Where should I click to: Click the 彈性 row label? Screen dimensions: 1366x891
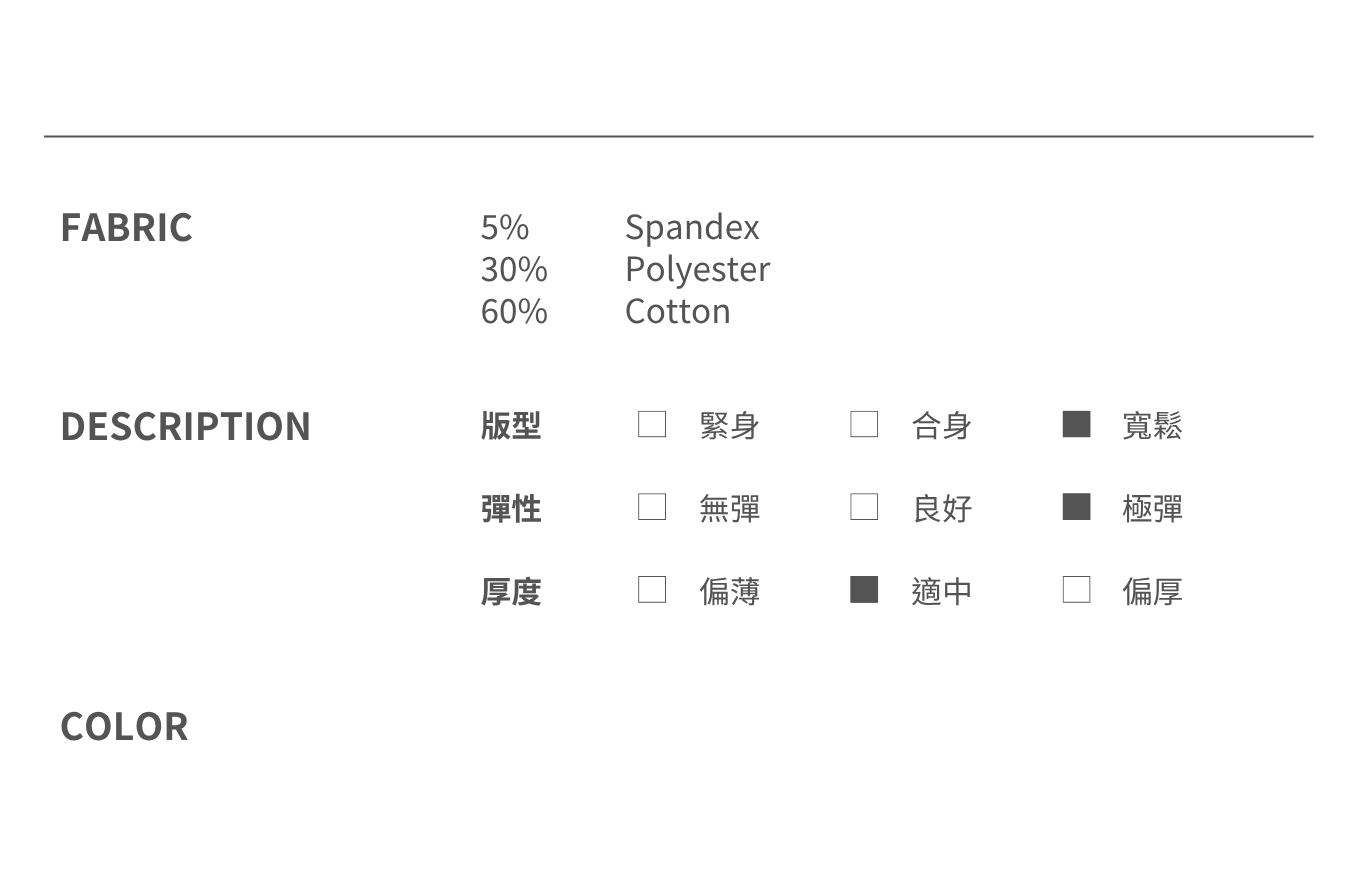(x=511, y=509)
